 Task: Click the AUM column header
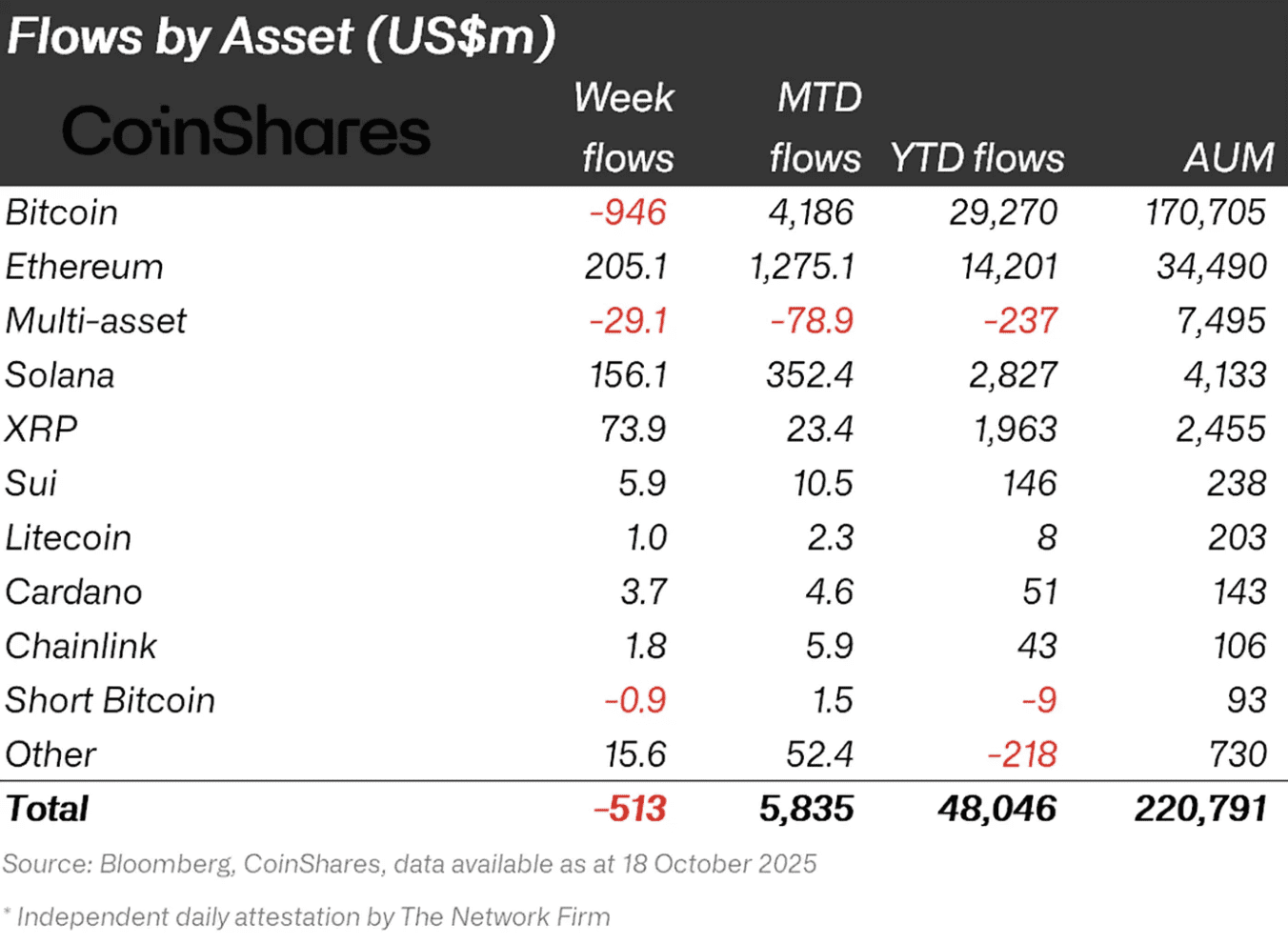(x=1228, y=158)
